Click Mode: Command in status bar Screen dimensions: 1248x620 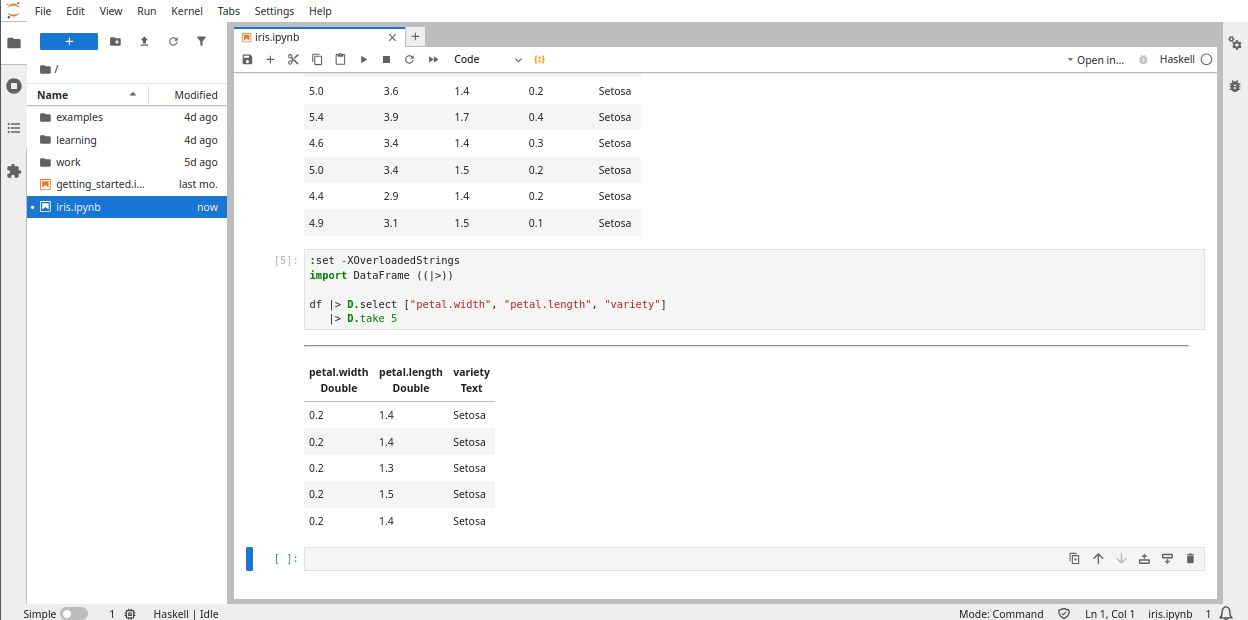[1001, 614]
